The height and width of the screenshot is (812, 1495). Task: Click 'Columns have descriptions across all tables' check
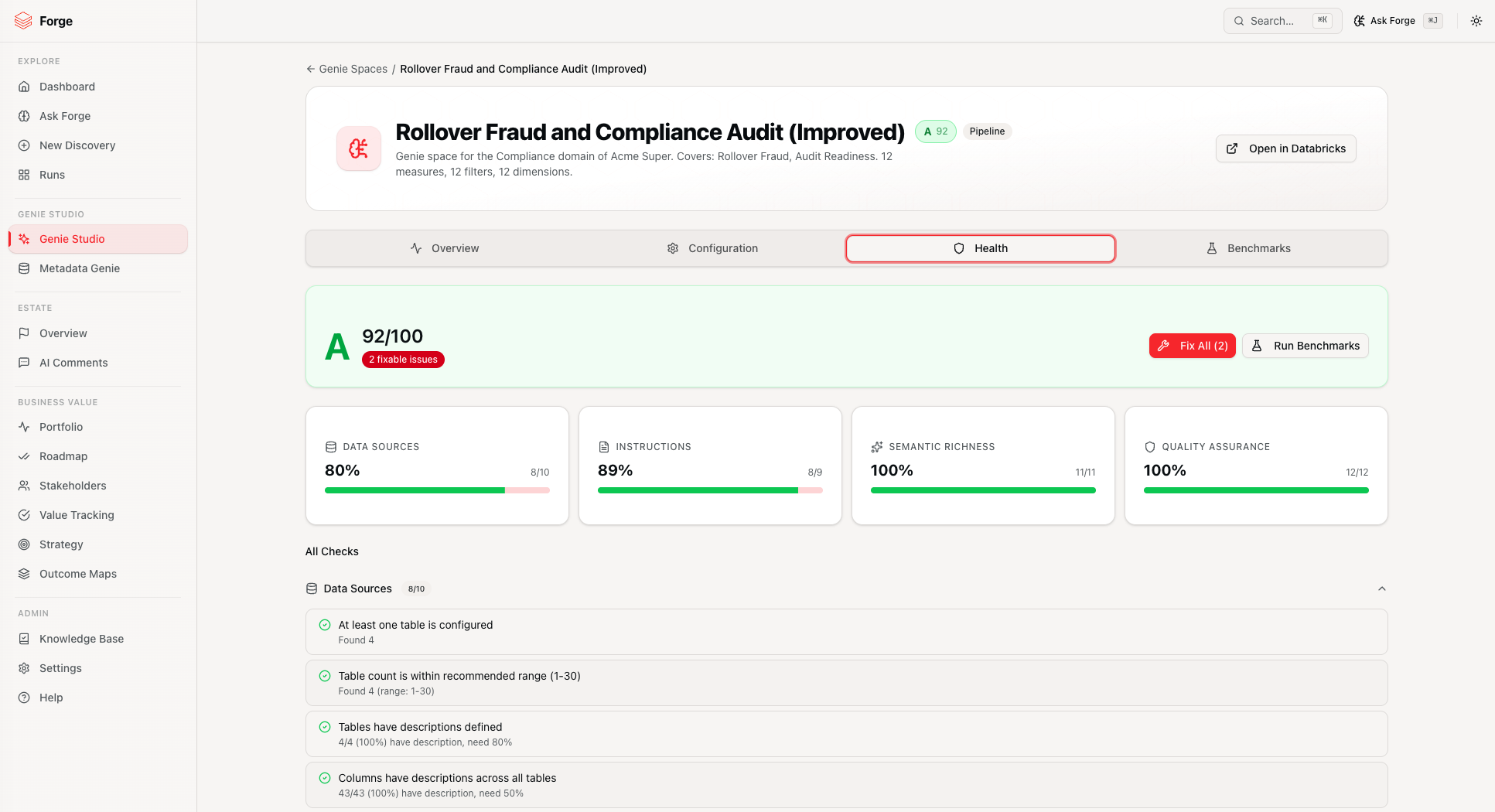(x=846, y=785)
